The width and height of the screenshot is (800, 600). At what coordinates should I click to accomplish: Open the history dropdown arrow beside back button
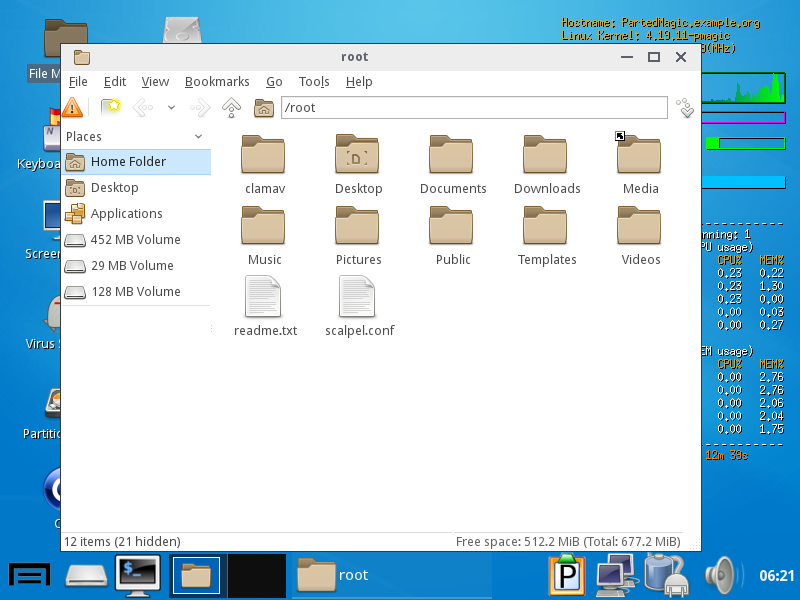pyautogui.click(x=171, y=107)
